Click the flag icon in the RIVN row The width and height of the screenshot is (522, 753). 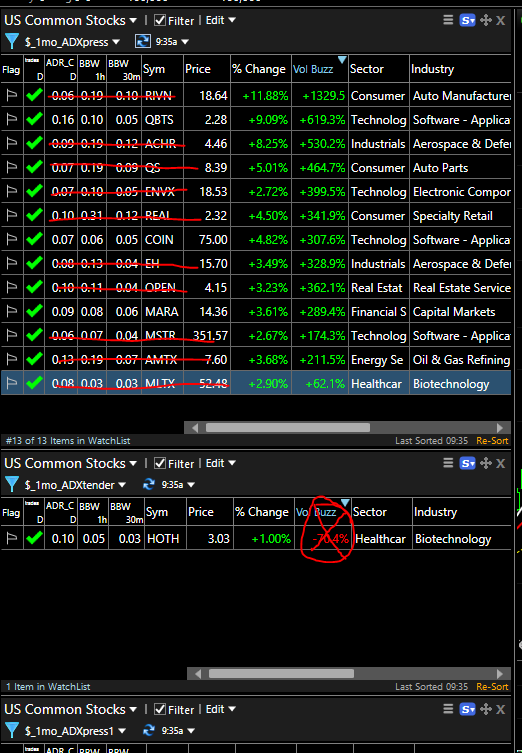coord(12,96)
